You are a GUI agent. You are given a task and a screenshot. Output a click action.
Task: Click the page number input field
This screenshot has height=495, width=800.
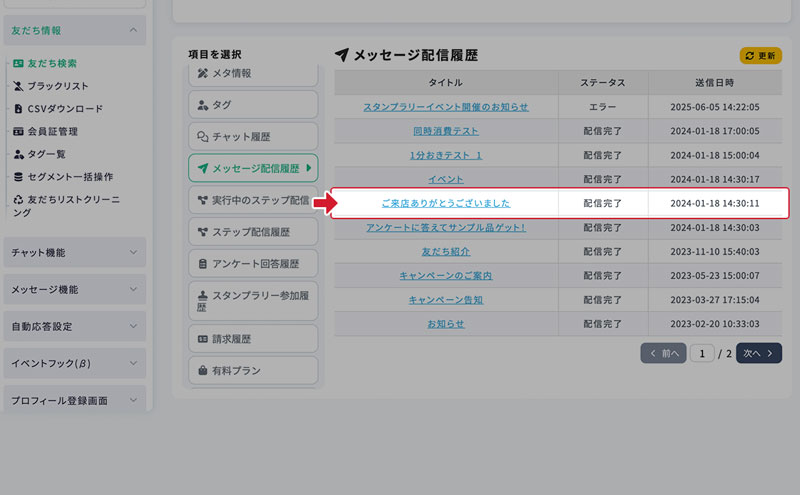(702, 353)
